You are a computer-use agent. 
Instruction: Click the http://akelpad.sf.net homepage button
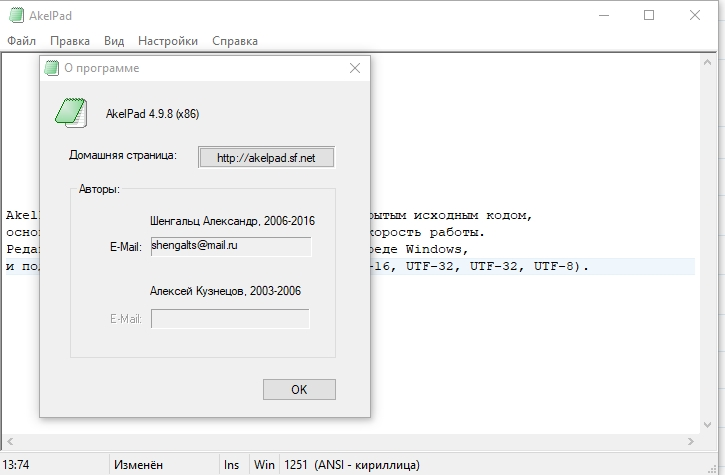point(266,158)
